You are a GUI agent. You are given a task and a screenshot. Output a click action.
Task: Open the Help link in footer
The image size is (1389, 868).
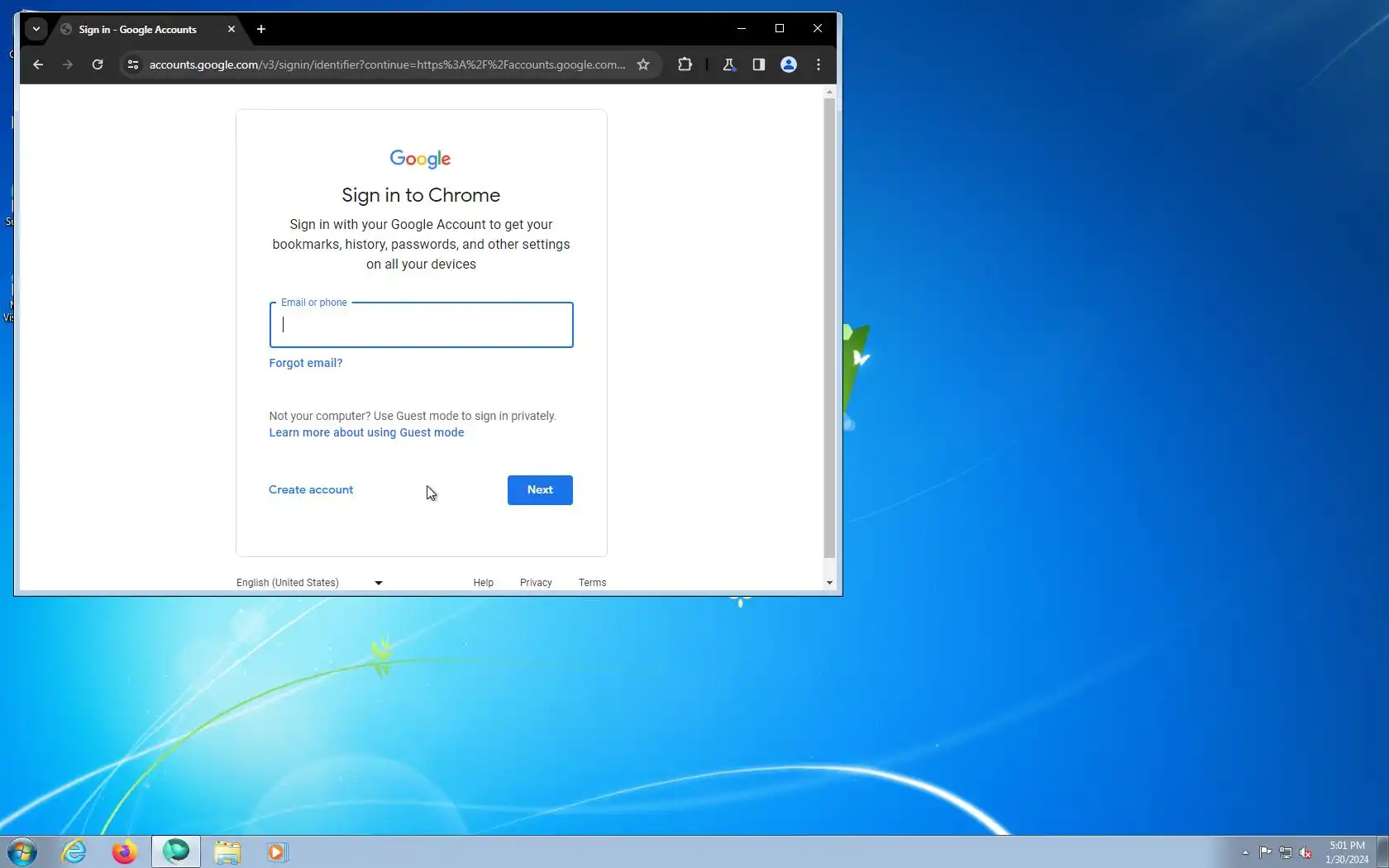point(484,583)
